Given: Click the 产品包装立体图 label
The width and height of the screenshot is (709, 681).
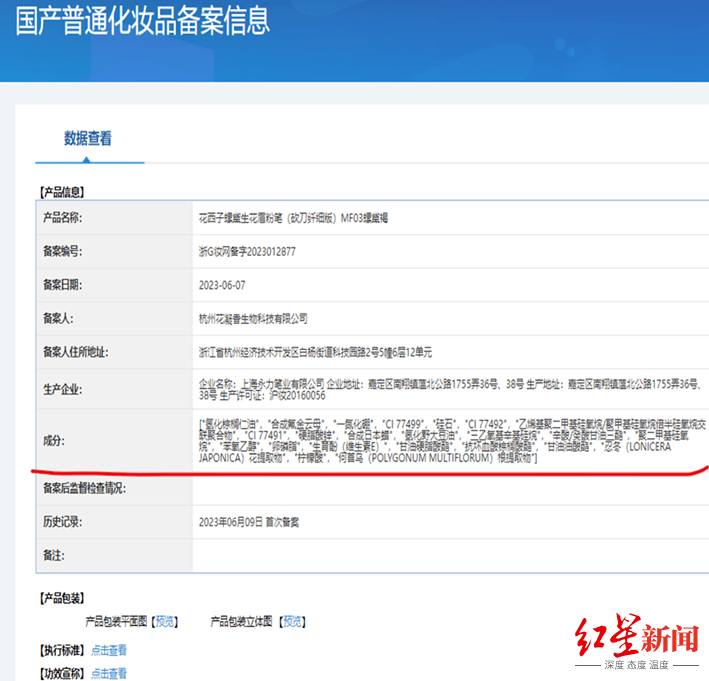Looking at the screenshot, I should pos(241,622).
